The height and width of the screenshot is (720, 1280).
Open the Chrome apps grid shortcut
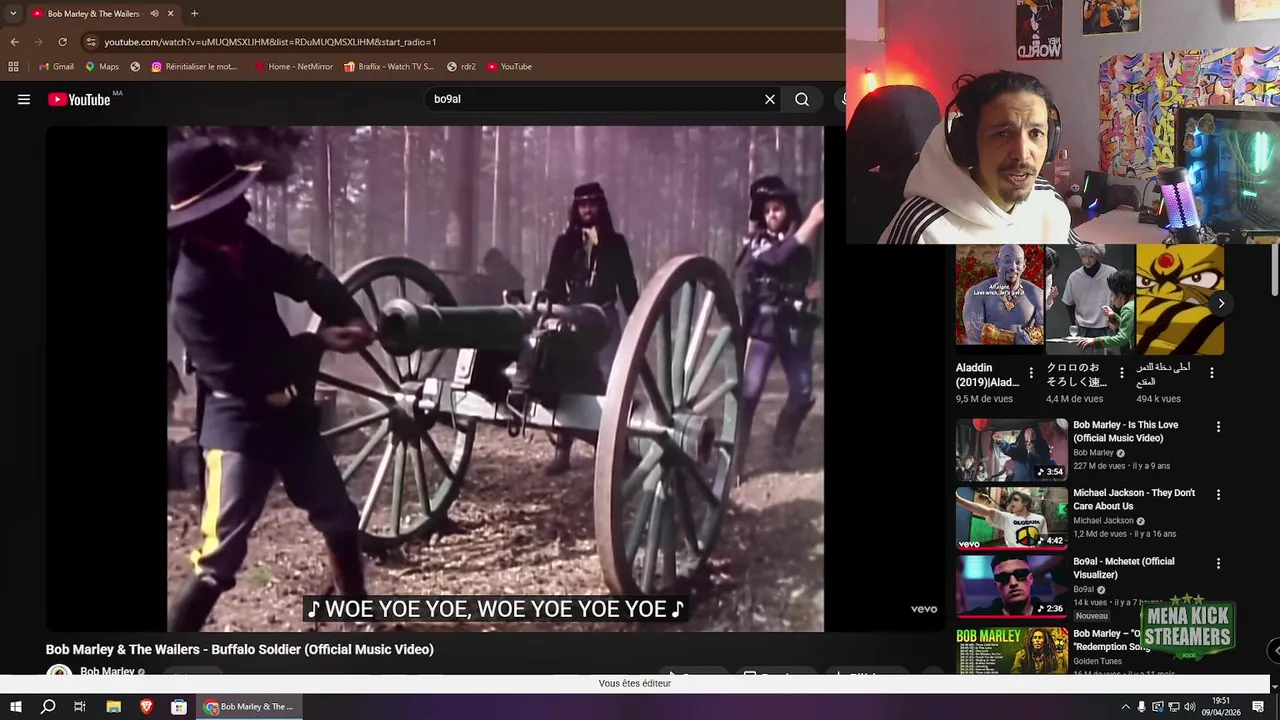click(13, 67)
